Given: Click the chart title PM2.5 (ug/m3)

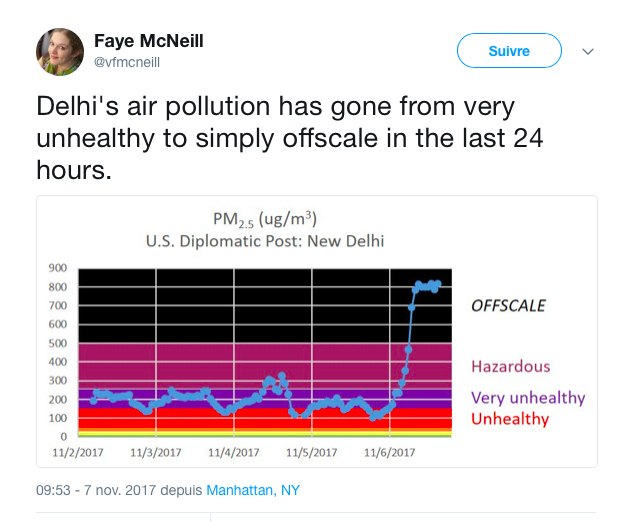Looking at the screenshot, I should tap(265, 219).
